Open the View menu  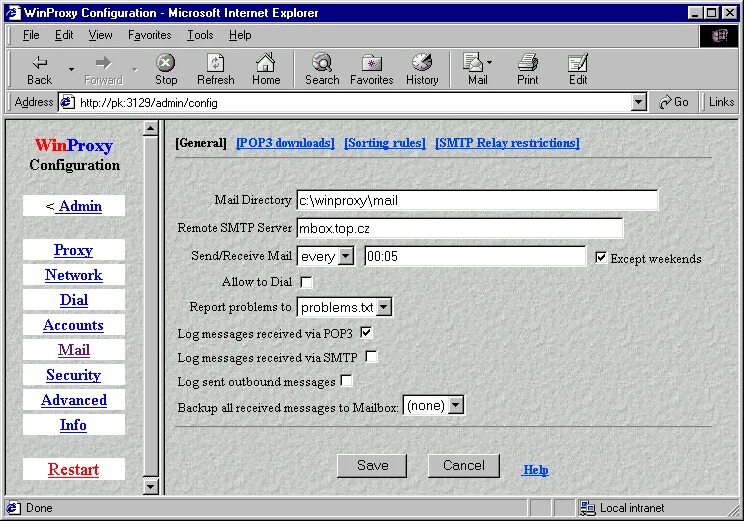click(100, 35)
